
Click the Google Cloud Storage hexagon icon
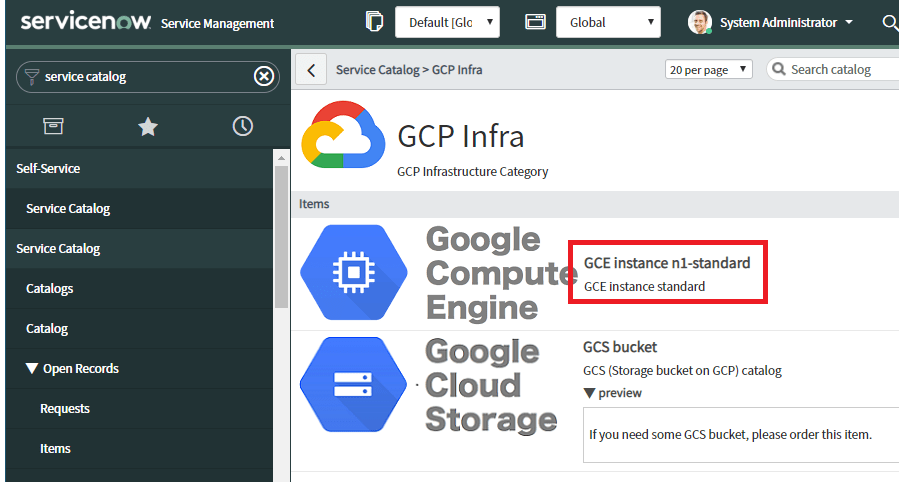point(353,385)
